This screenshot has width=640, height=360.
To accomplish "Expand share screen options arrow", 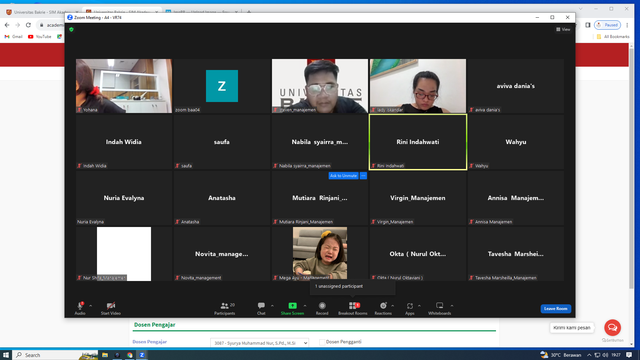I will pyautogui.click(x=305, y=306).
